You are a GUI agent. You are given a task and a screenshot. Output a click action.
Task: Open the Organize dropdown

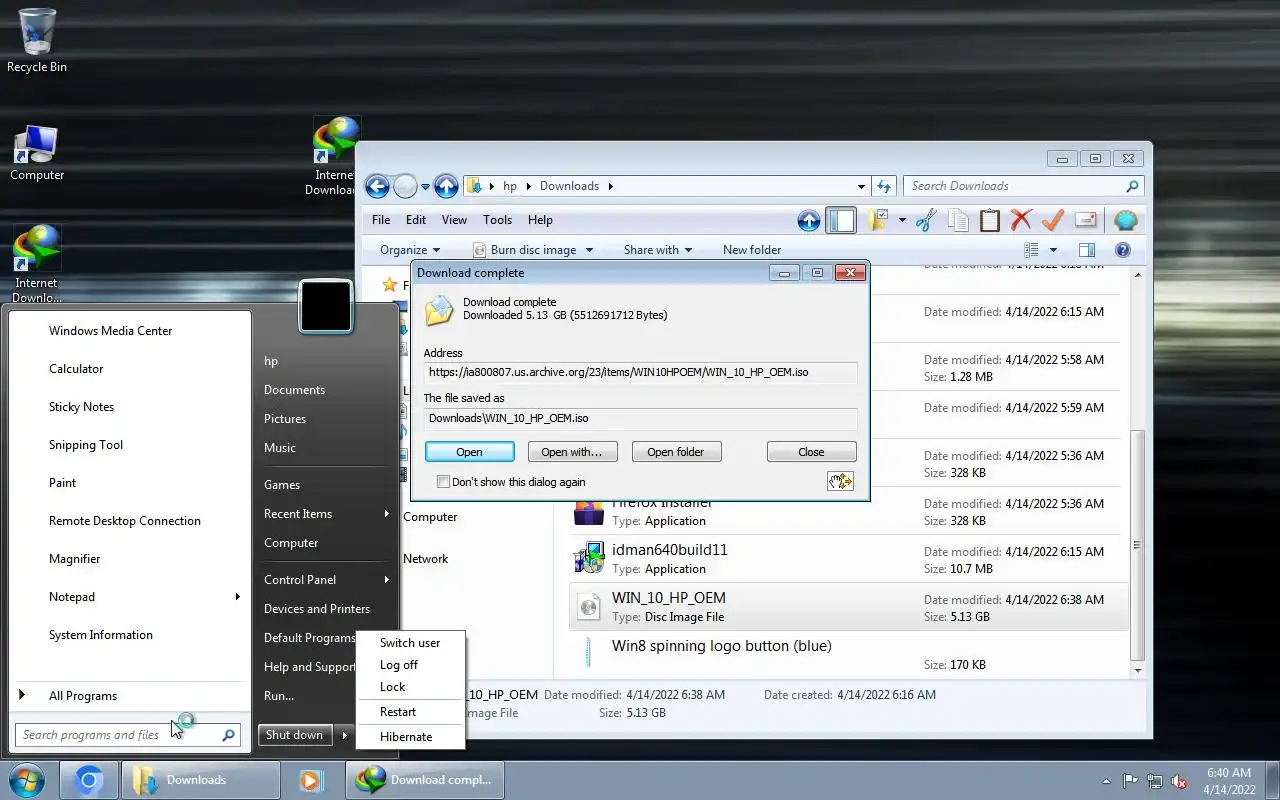[410, 250]
